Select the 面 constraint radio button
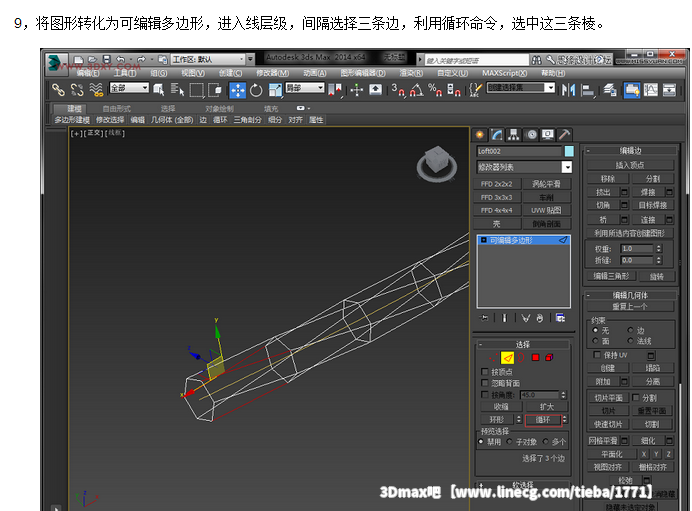692x511 pixels. pyautogui.click(x=595, y=341)
